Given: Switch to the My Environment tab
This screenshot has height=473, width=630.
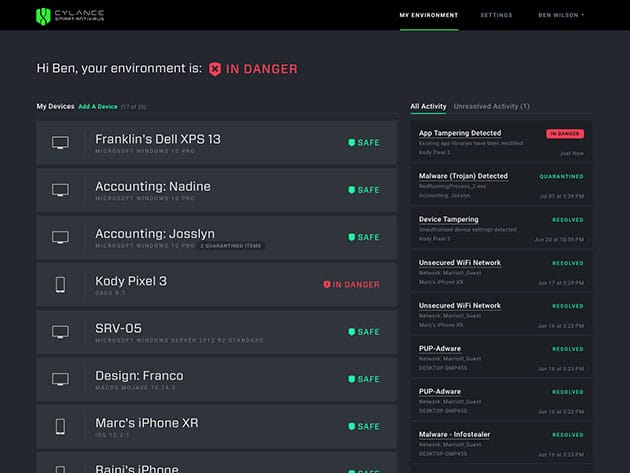Looking at the screenshot, I should click(428, 15).
